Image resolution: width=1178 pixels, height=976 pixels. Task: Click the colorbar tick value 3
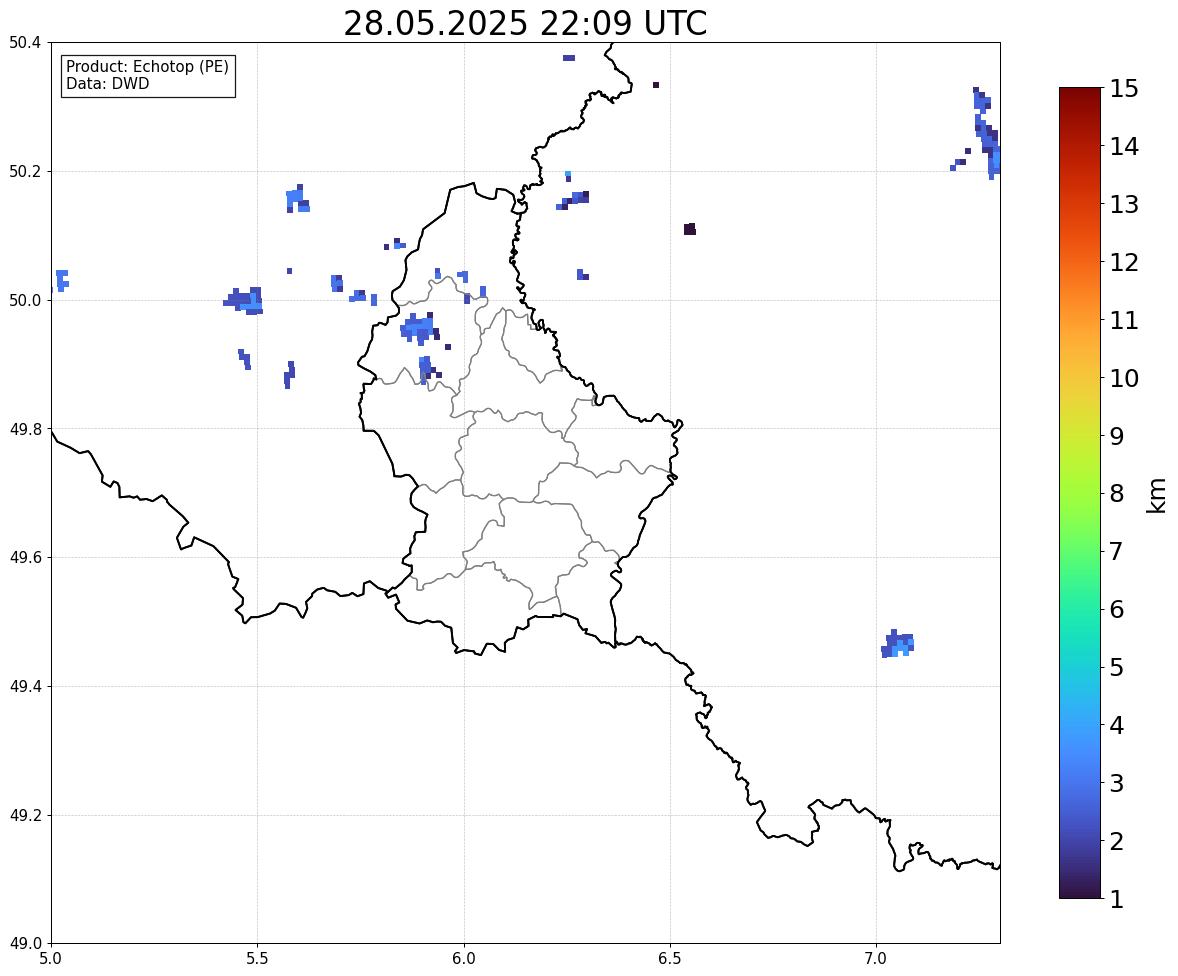[x=1117, y=783]
